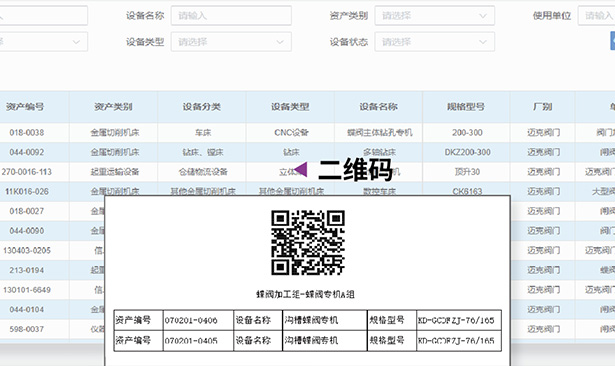This screenshot has width=615, height=366.
Task: Click the 车床 cell
Action: [203, 133]
